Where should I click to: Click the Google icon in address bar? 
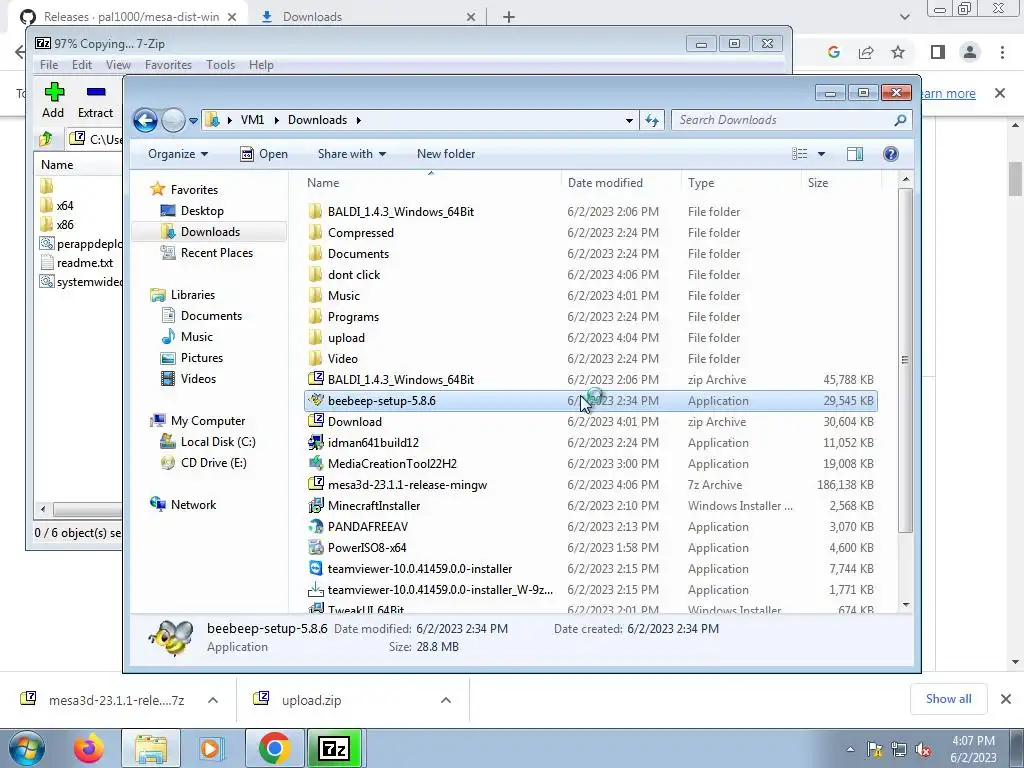(x=833, y=52)
